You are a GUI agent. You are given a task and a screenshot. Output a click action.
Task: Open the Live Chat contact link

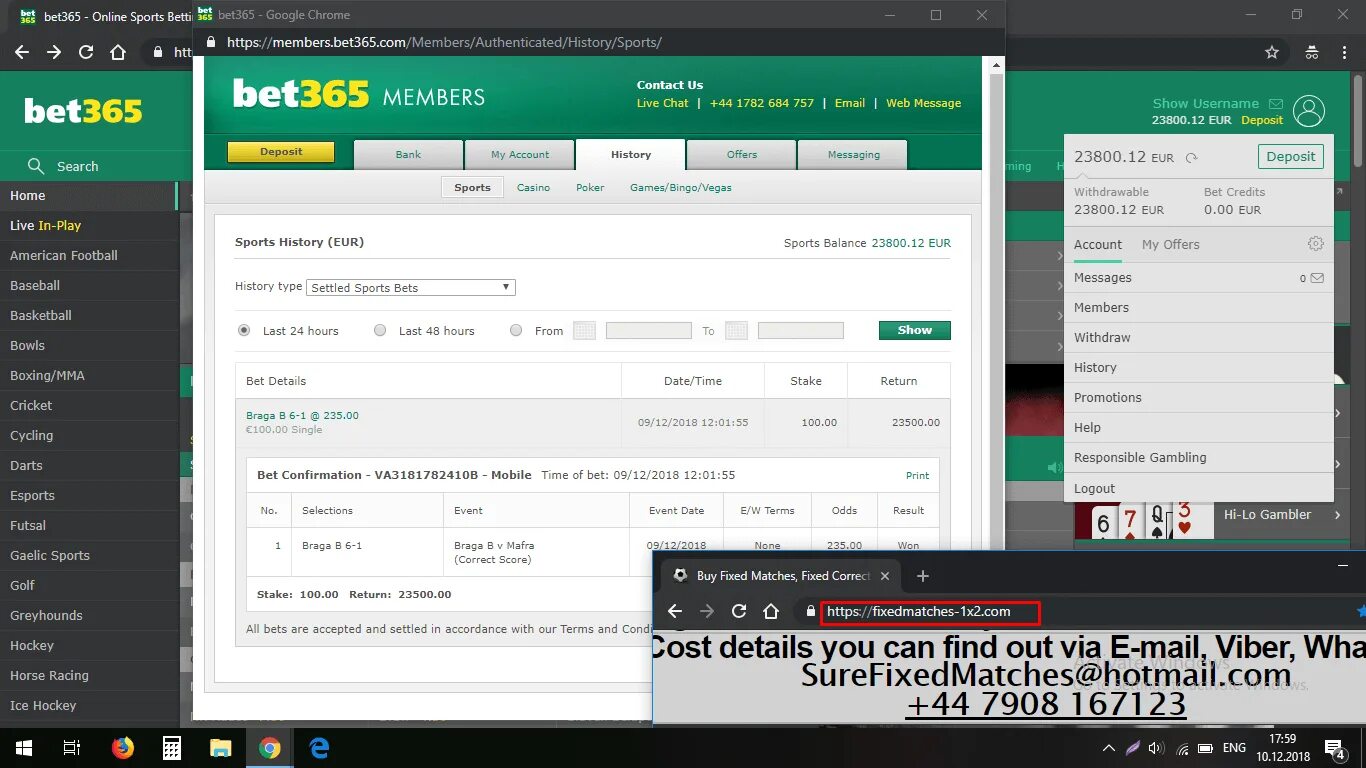click(662, 103)
